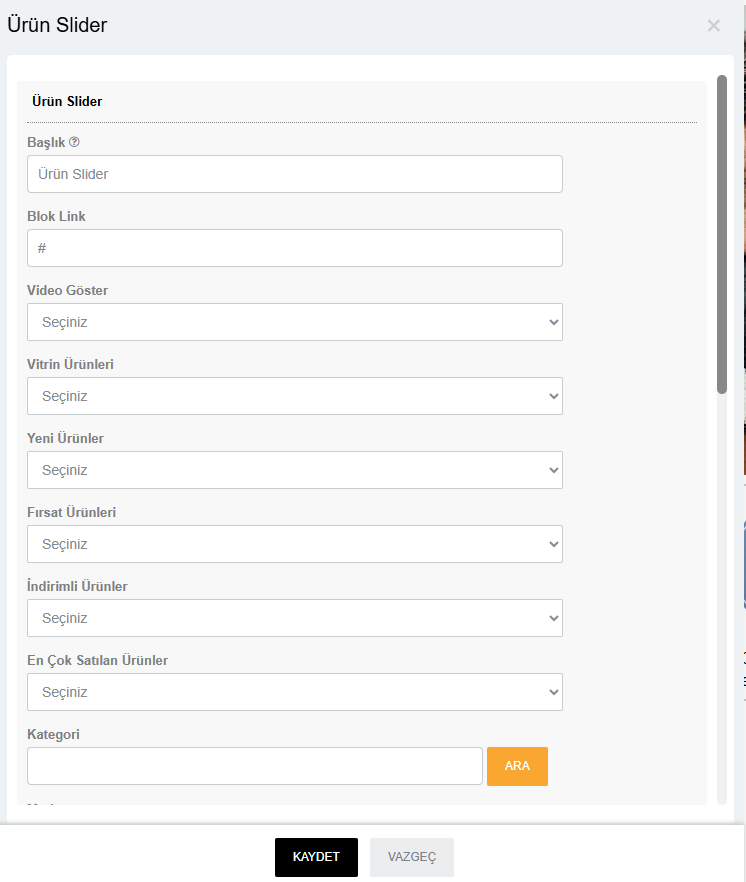Open the Video Göster dropdown
This screenshot has width=746, height=882.
point(295,322)
